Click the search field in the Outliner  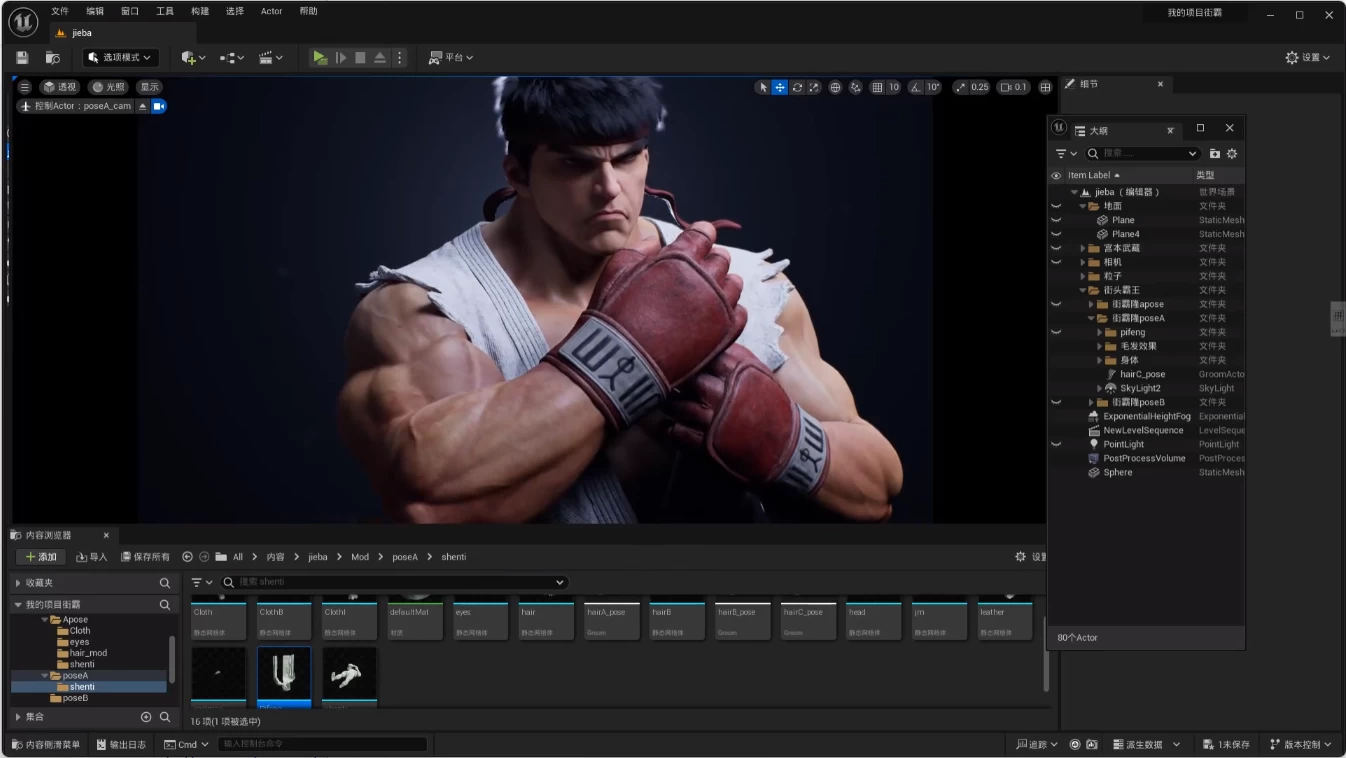click(x=1143, y=153)
